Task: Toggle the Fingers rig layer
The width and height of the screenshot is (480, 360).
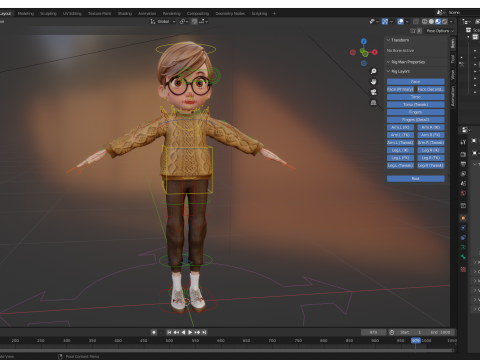Action: [416, 112]
